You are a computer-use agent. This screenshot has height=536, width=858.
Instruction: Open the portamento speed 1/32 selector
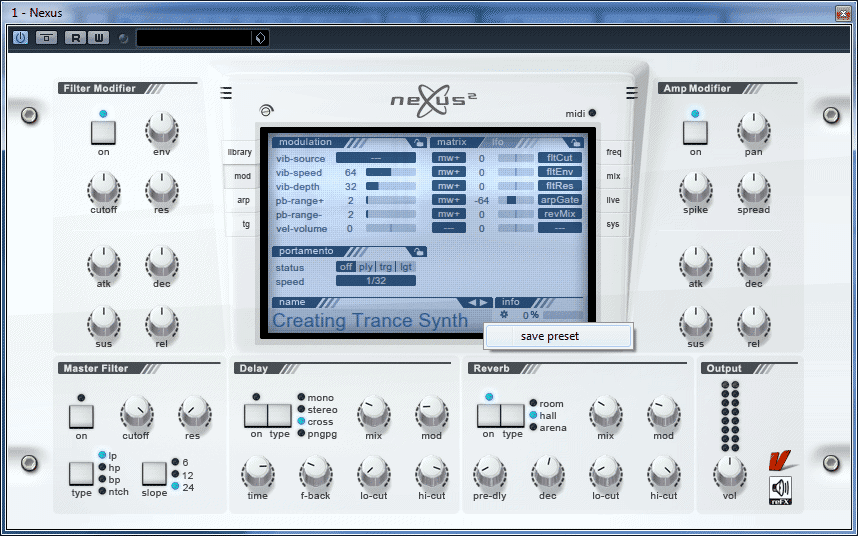(376, 281)
